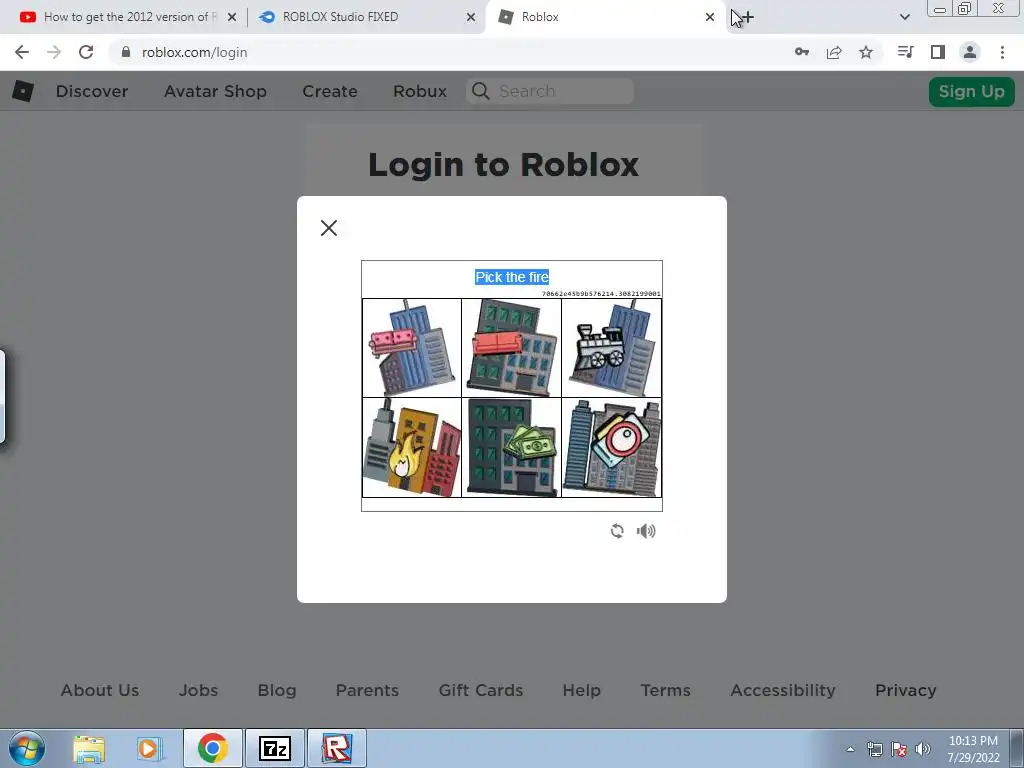Close the YouTube tab

[232, 17]
